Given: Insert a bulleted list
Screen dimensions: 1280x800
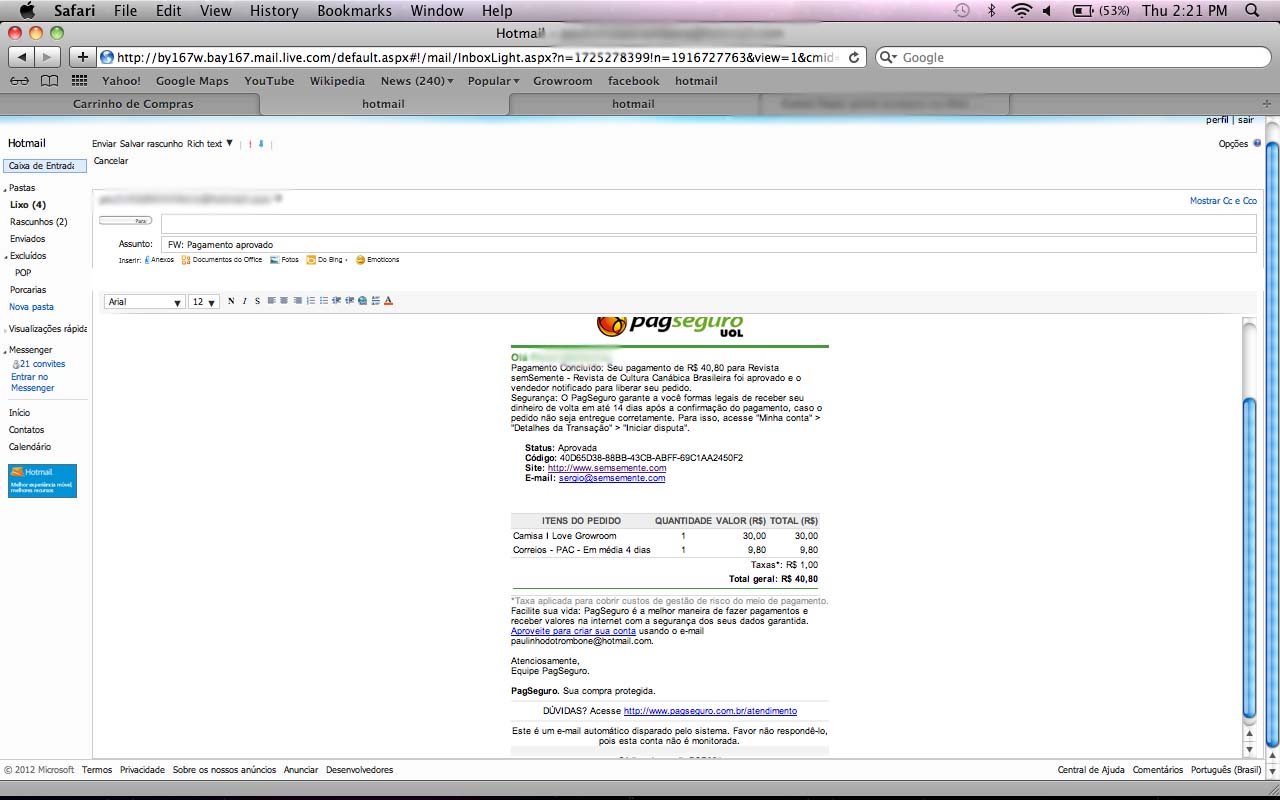Looking at the screenshot, I should click(323, 301).
